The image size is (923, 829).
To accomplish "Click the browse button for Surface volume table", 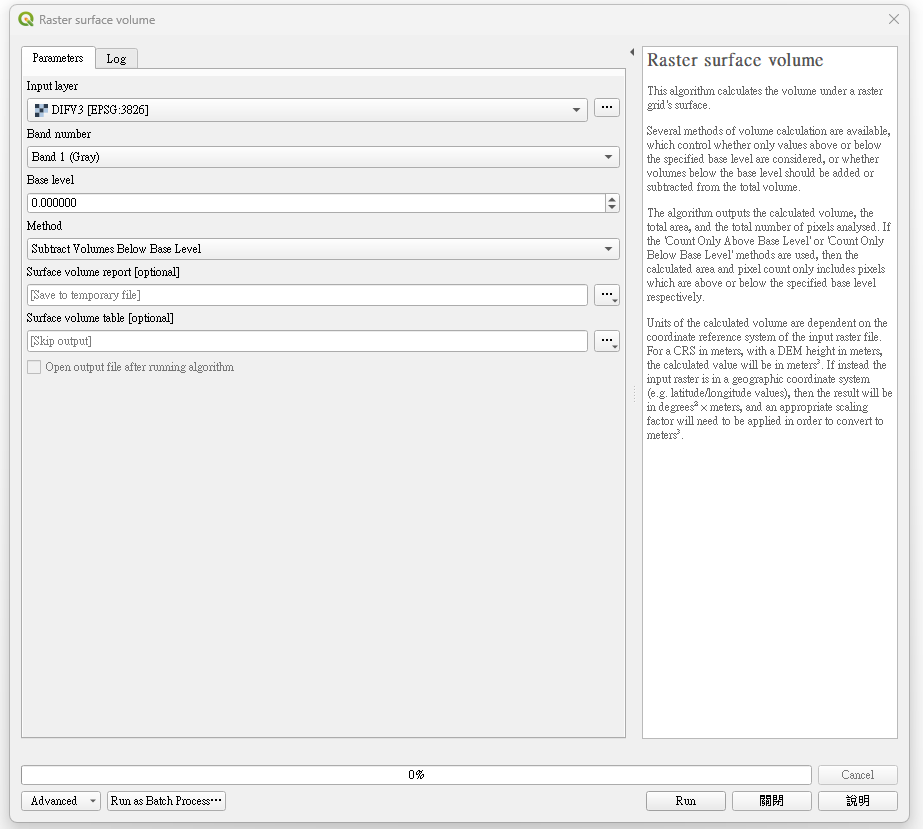I will click(x=606, y=341).
